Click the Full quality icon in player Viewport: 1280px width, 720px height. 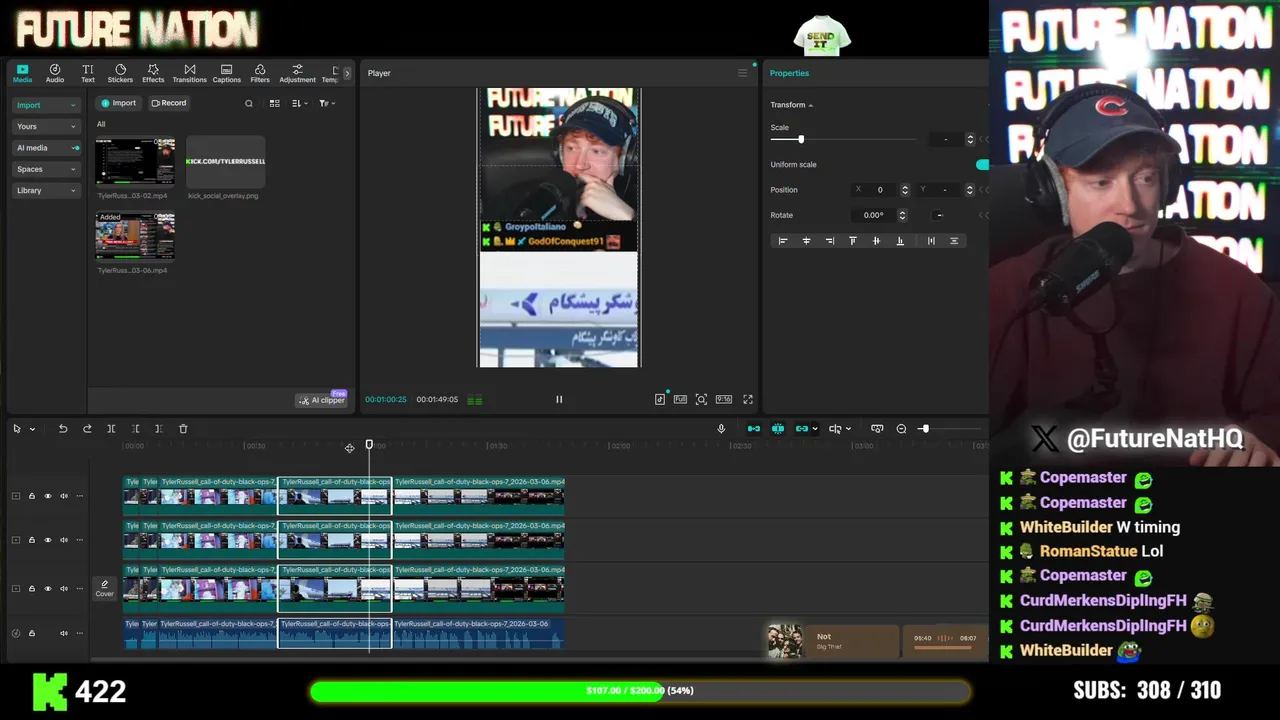680,399
